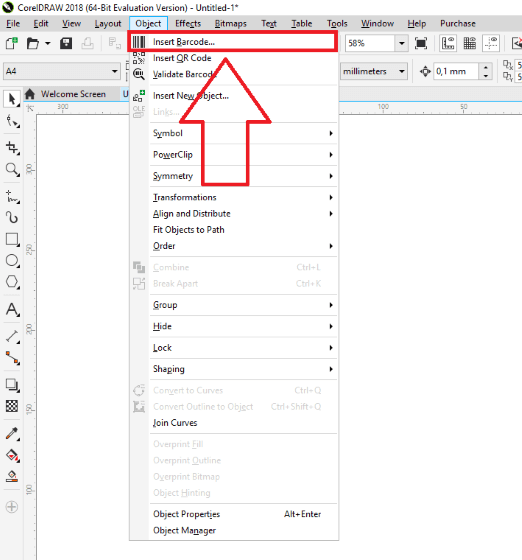Select the Connector tool

pos(12,358)
